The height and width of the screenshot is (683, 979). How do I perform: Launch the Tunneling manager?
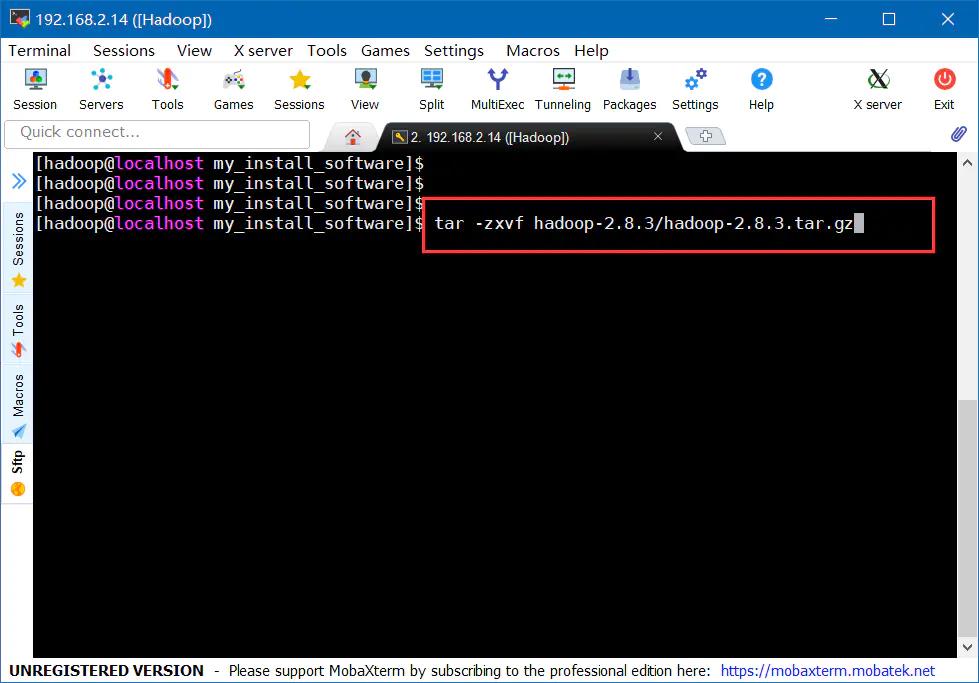coord(563,88)
